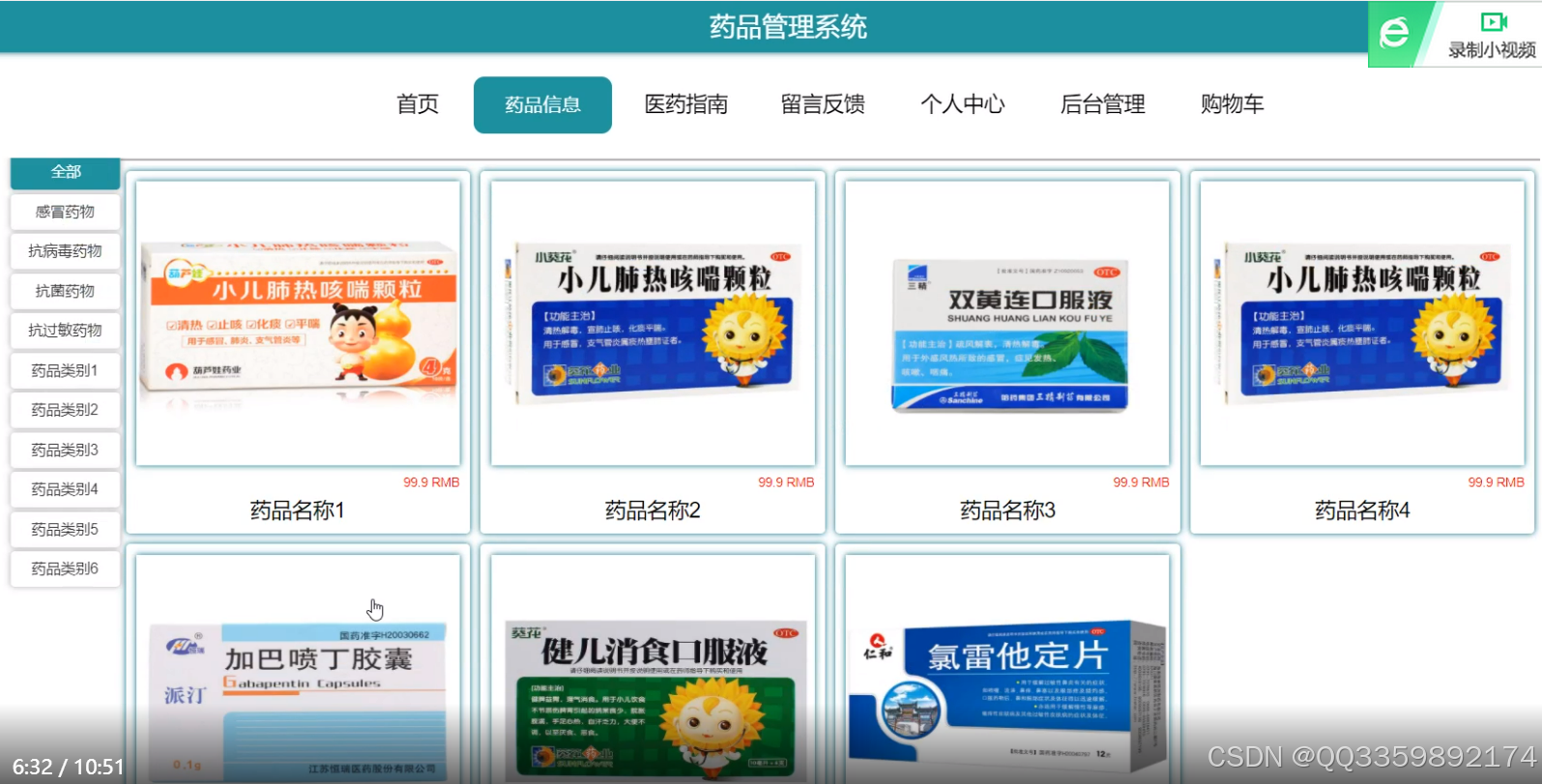This screenshot has height=784, width=1542.
Task: Click the 99.9 RMB price of 药品名称4
Action: click(1496, 482)
